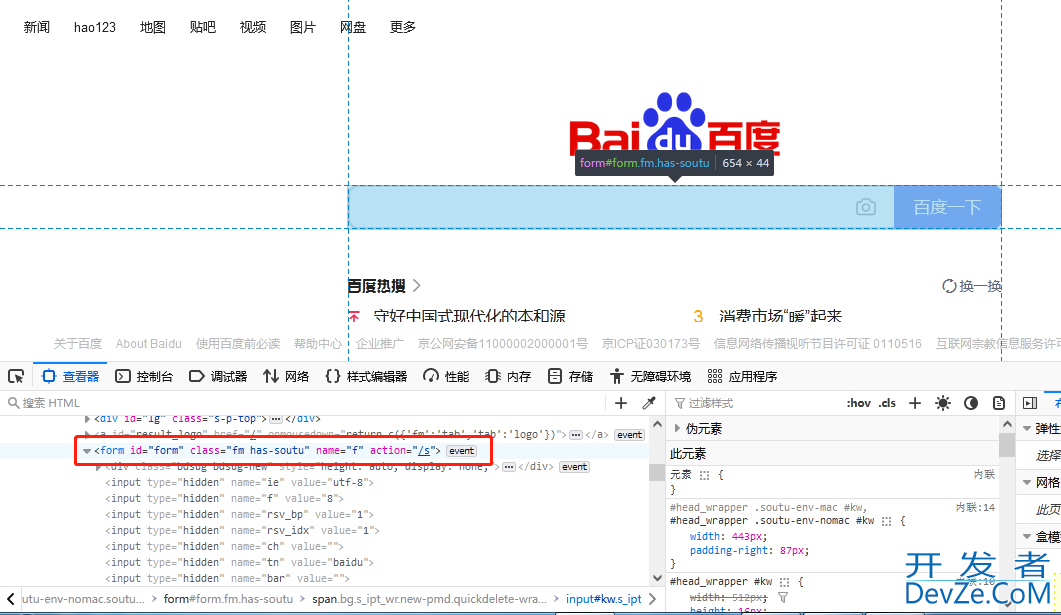Collapse the 网格 section

coord(1027,482)
